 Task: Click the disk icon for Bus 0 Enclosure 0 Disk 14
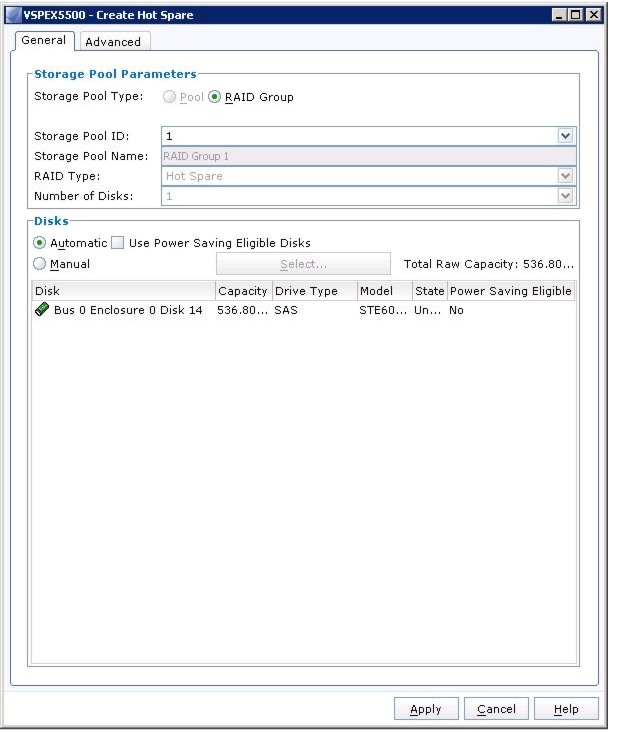42,310
